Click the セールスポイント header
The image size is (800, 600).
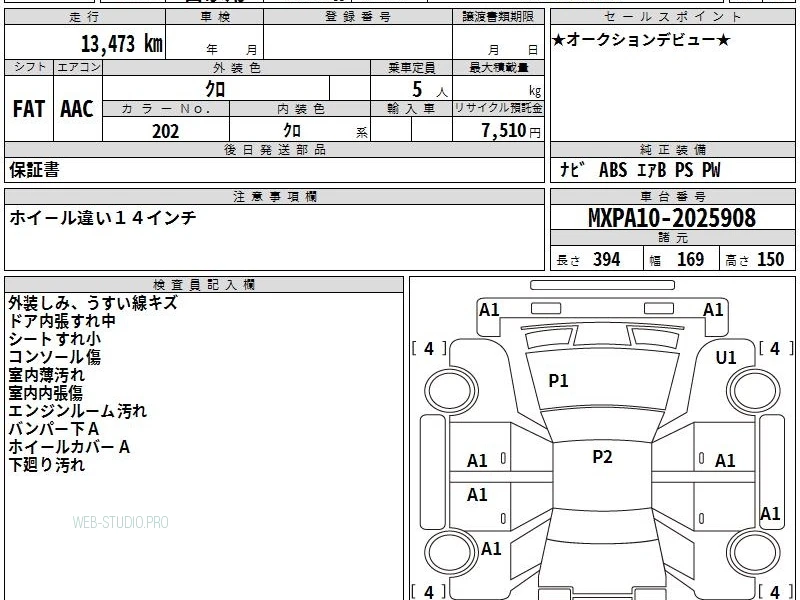[672, 17]
